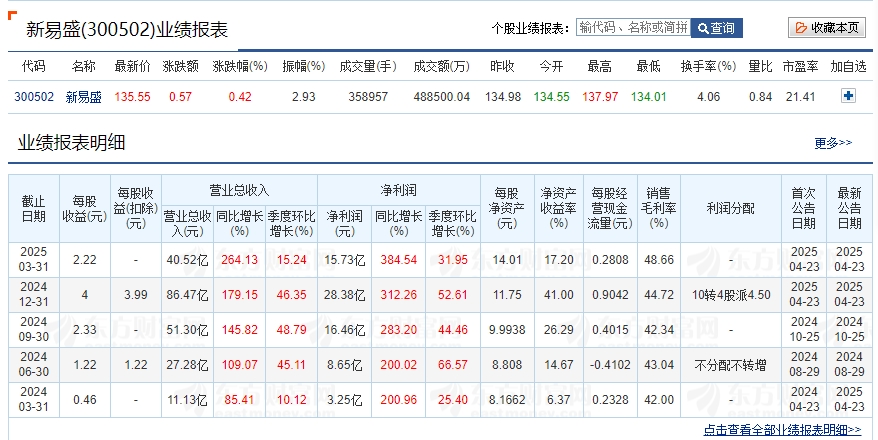The width and height of the screenshot is (878, 440).
Task: Click net profit cell 3.25亿
Action: [344, 400]
